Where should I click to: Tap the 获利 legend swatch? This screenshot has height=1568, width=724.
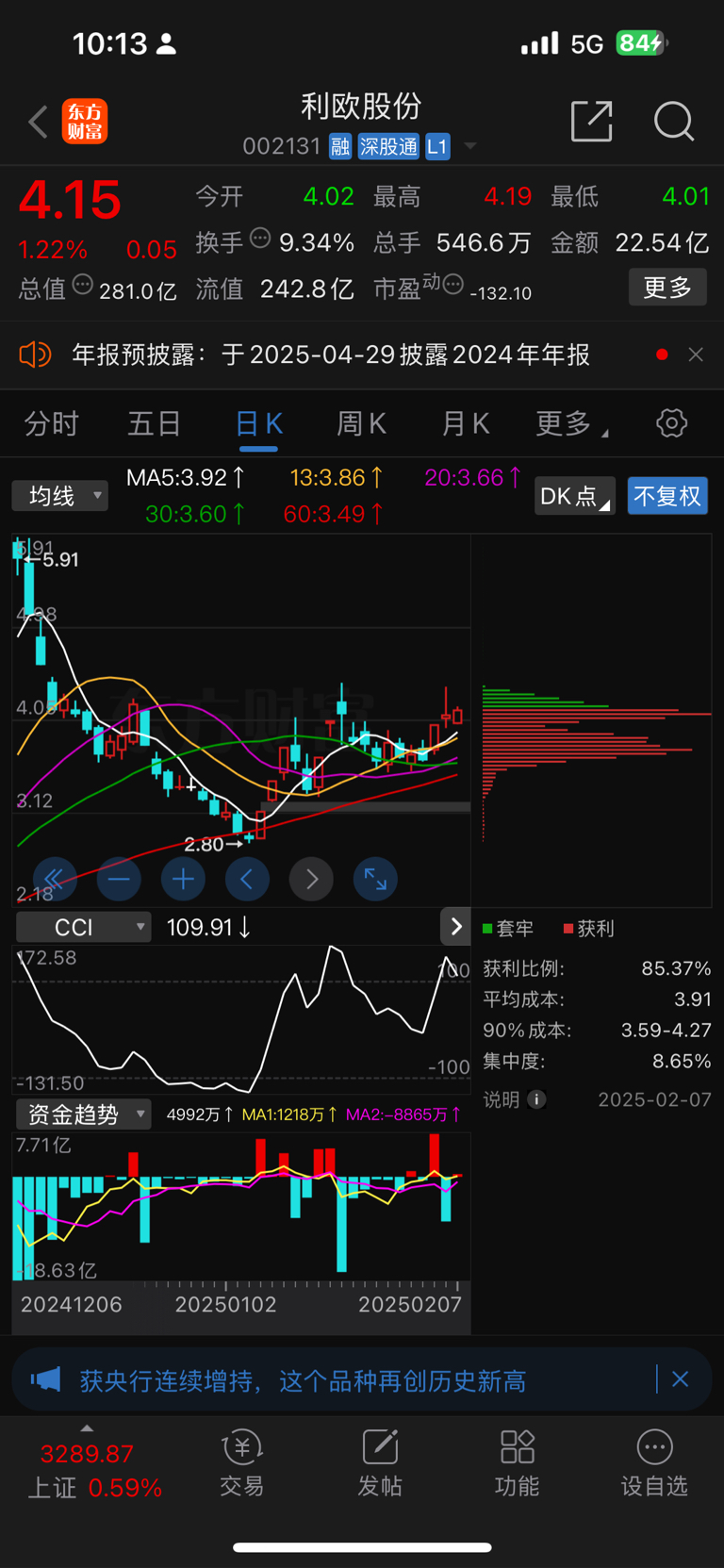click(x=568, y=929)
